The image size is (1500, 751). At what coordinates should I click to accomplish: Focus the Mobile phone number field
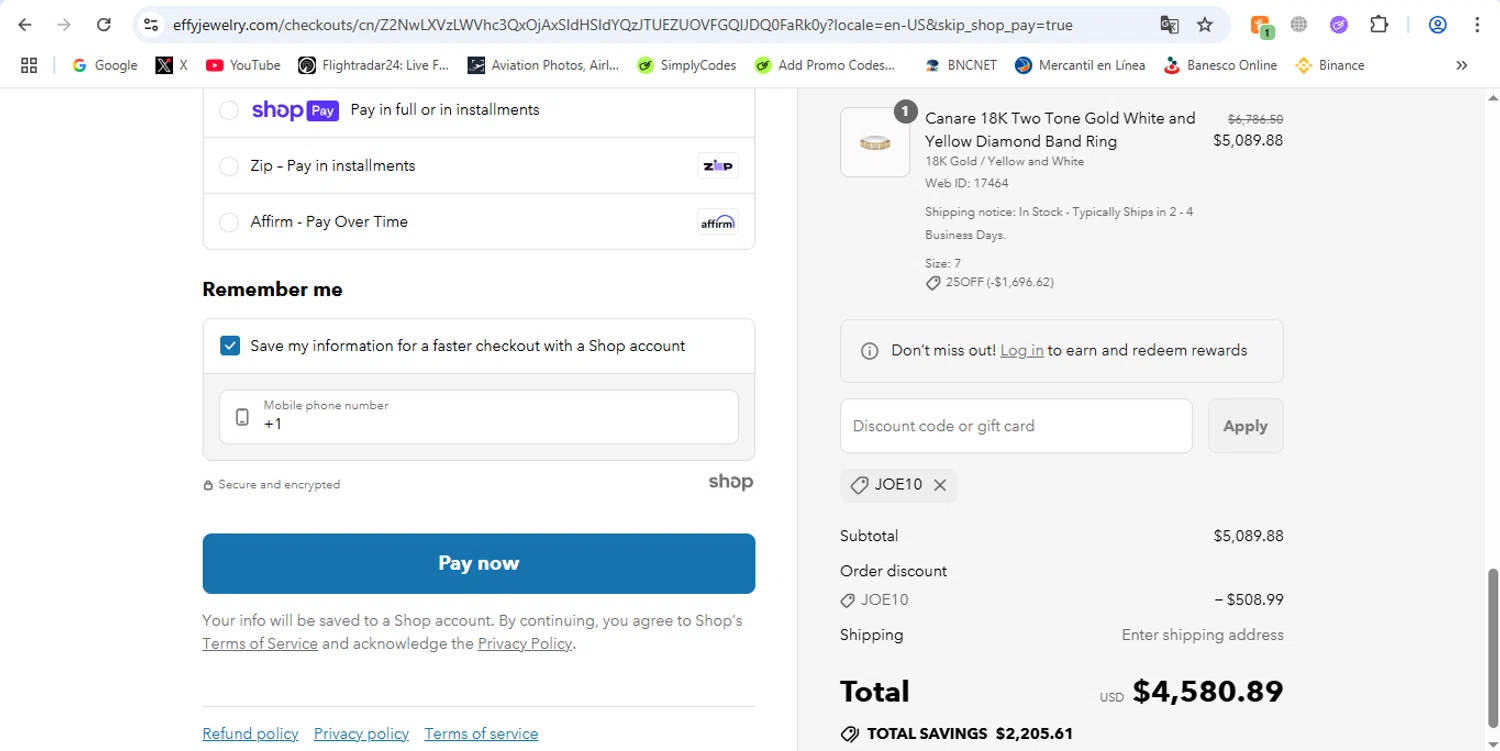click(x=479, y=416)
